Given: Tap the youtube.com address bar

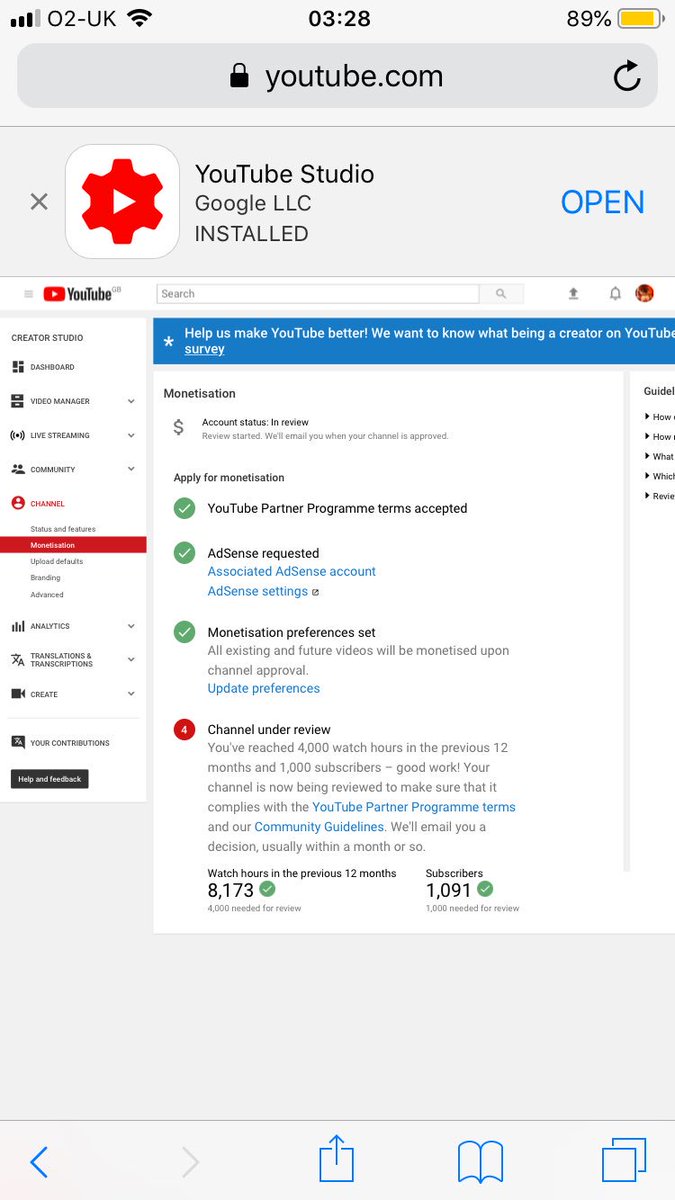Looking at the screenshot, I should click(337, 76).
